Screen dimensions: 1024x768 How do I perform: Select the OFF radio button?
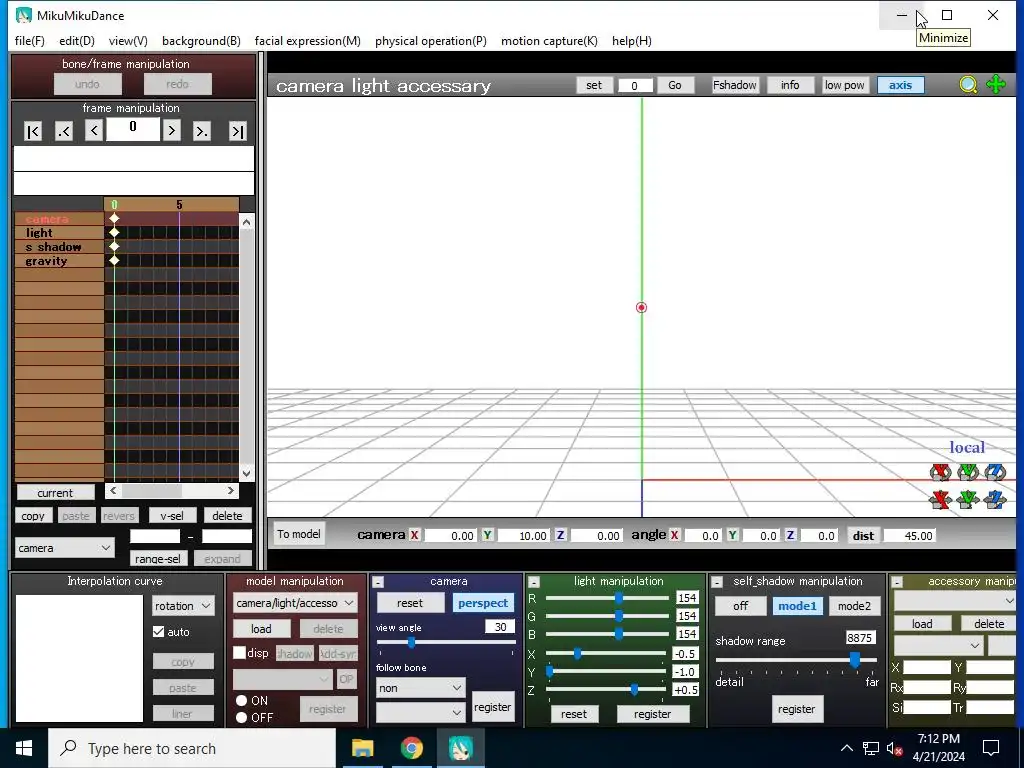click(x=242, y=718)
